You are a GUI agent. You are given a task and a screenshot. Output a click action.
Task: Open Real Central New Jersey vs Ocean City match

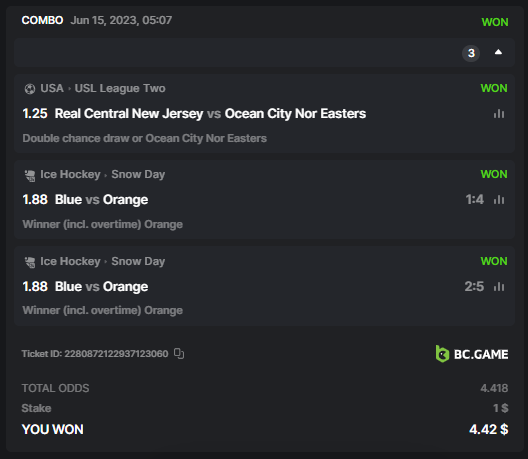(210, 113)
